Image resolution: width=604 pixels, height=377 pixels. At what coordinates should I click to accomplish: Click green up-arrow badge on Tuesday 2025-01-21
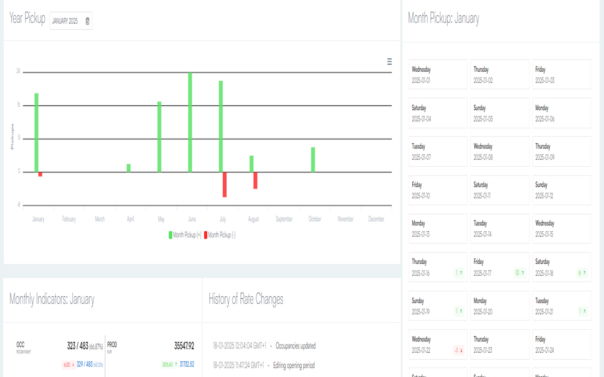[583, 311]
